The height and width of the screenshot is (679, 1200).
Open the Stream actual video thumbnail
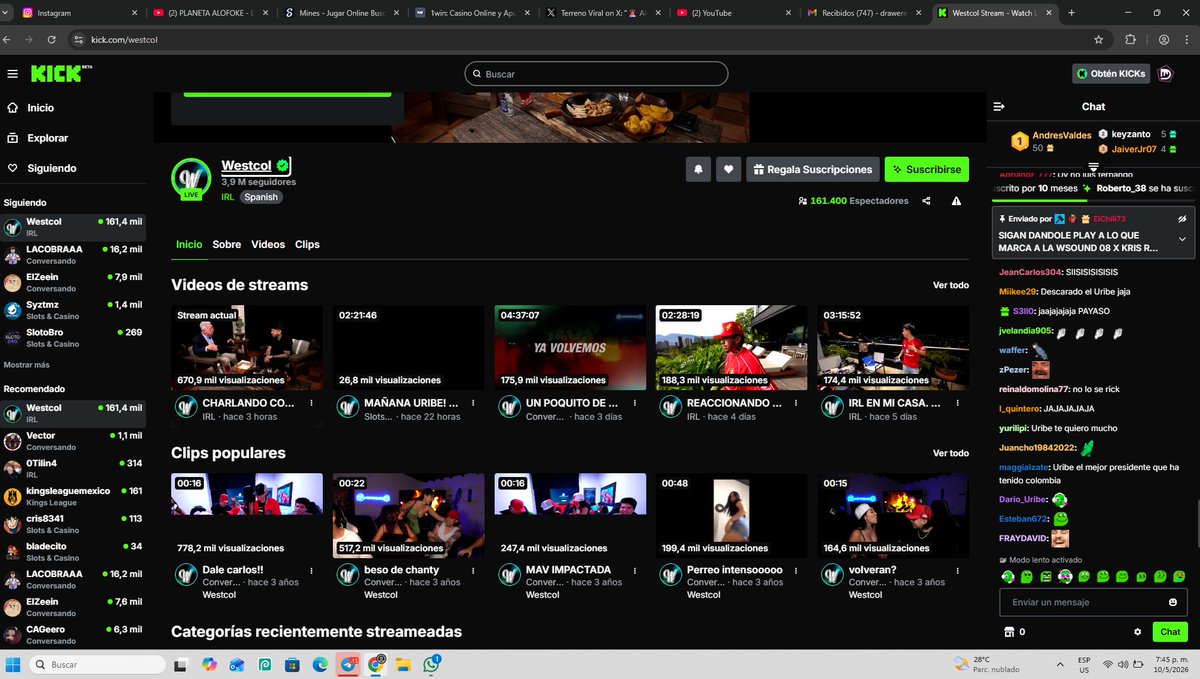click(x=247, y=347)
